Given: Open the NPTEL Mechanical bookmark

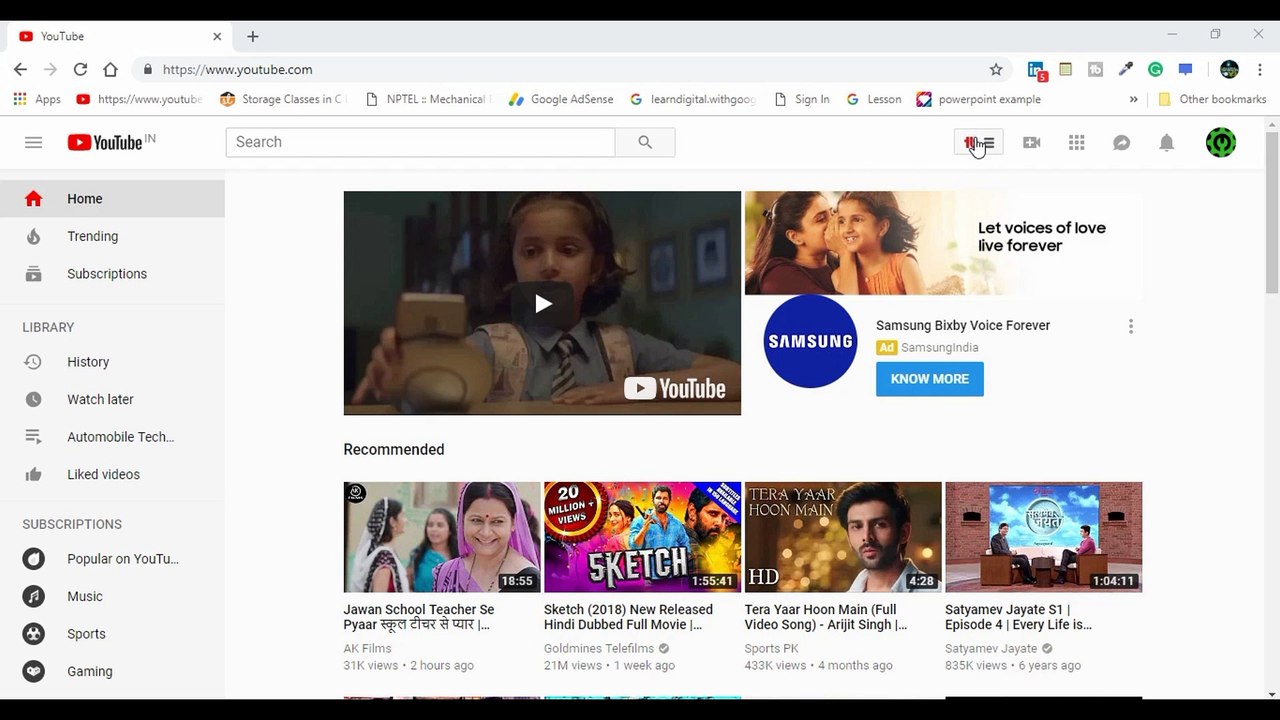Looking at the screenshot, I should pyautogui.click(x=429, y=99).
